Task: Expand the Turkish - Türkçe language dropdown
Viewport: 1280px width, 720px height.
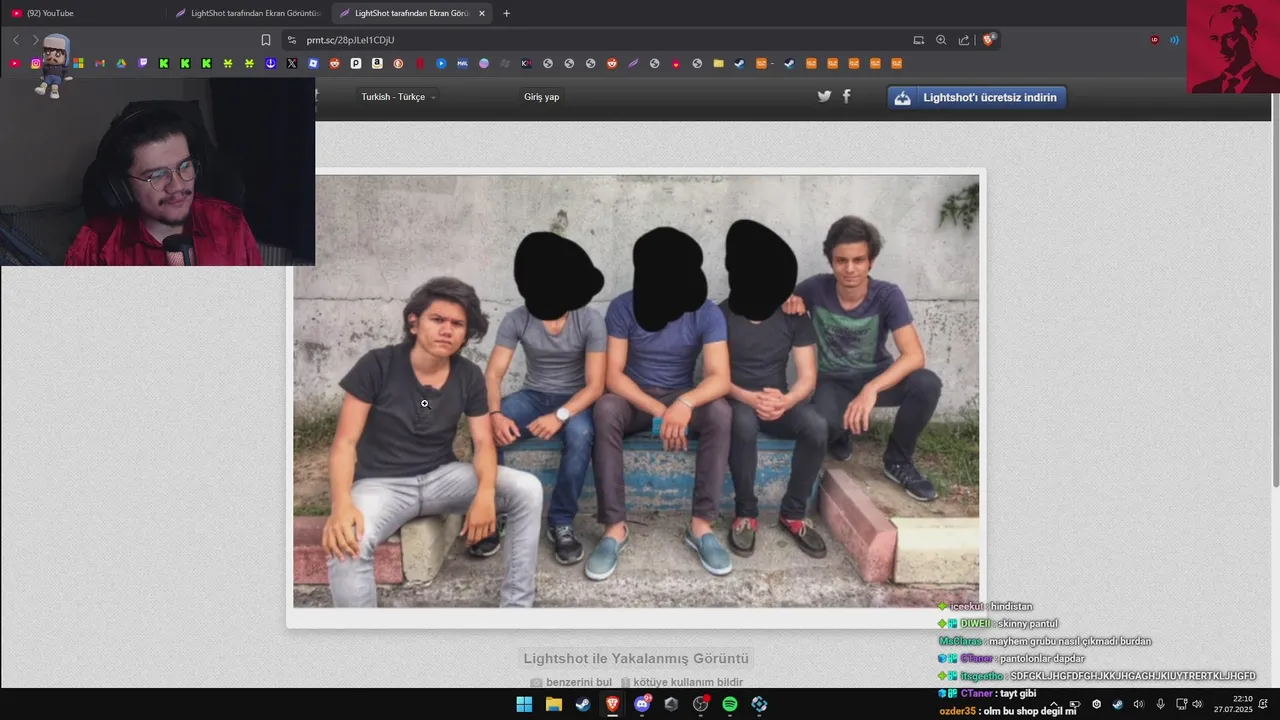Action: pos(399,97)
